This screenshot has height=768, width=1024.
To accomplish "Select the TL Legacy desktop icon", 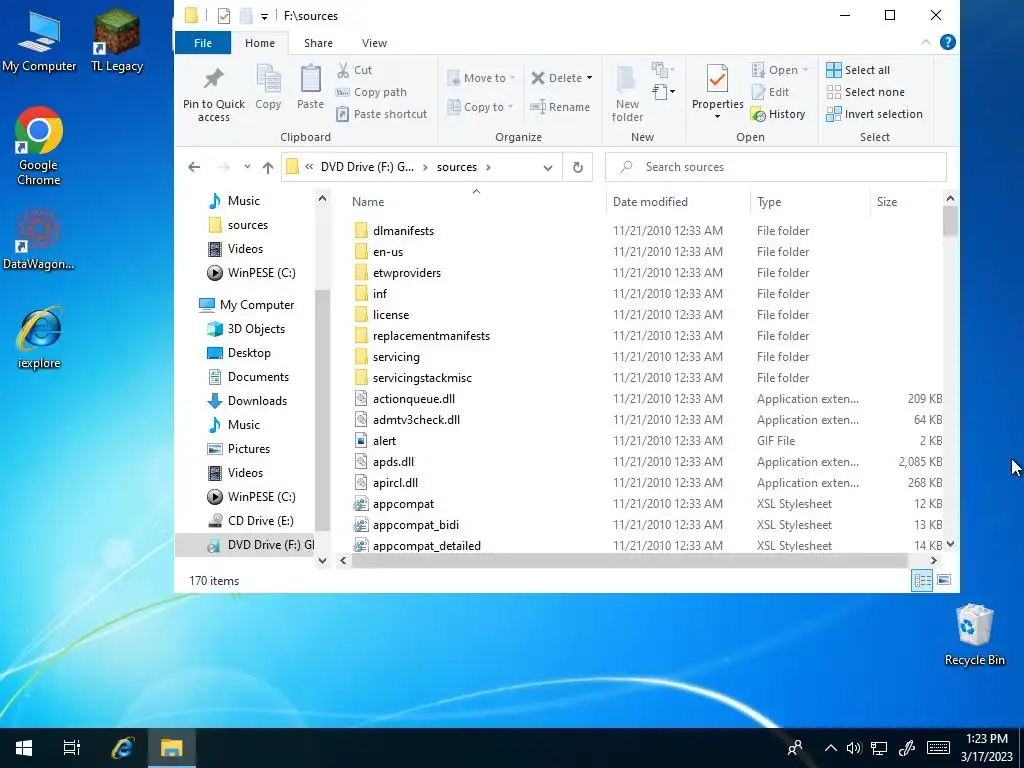I will (x=117, y=40).
